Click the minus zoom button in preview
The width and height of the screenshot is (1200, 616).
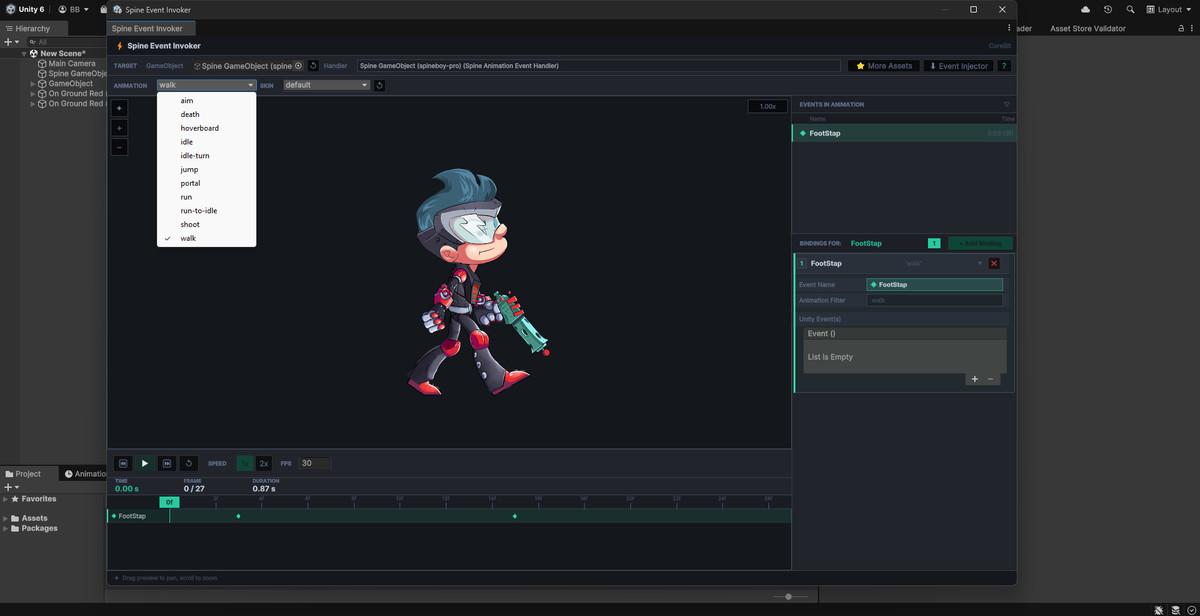119,147
